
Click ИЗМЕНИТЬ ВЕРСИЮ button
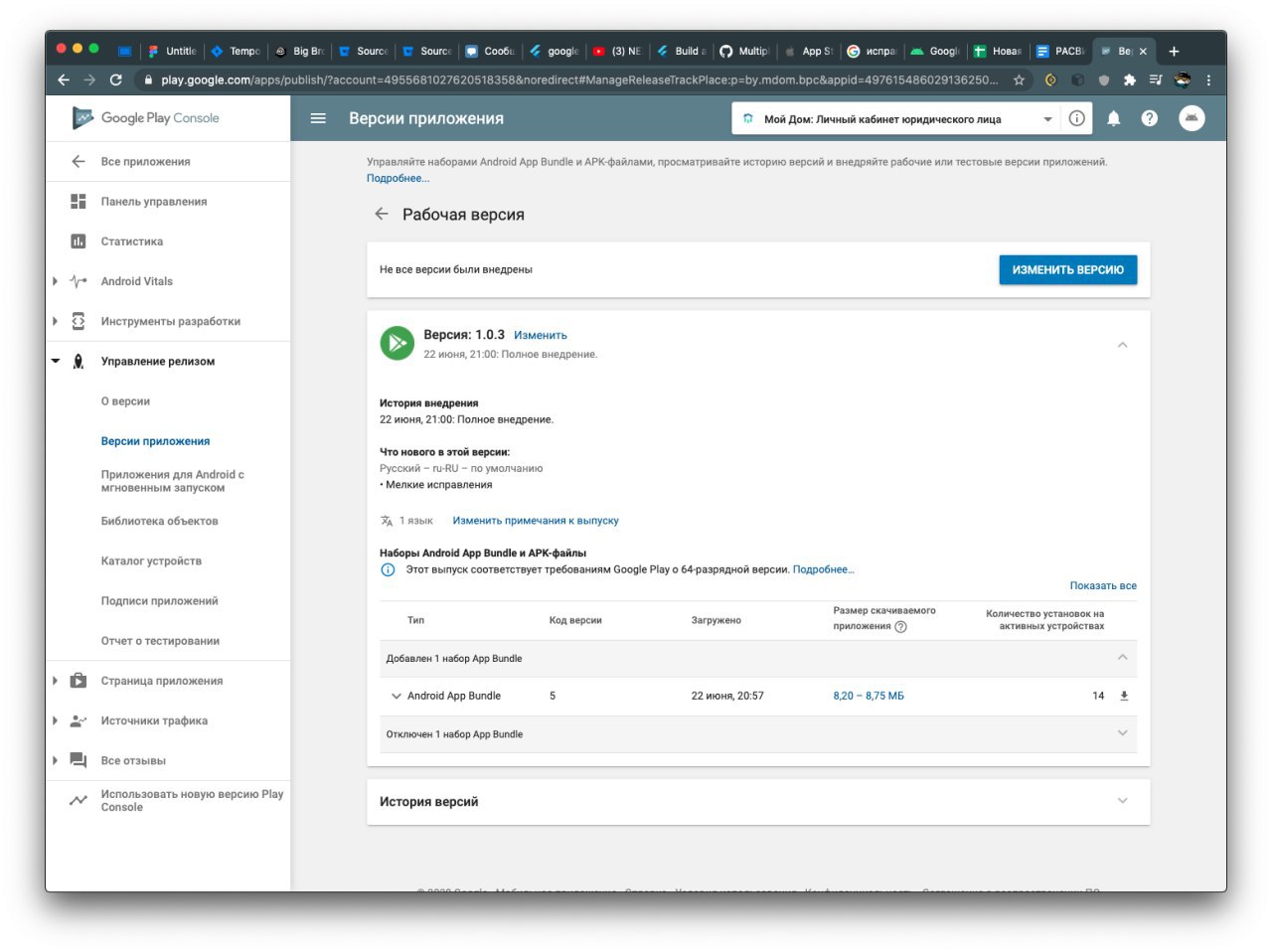point(1067,269)
